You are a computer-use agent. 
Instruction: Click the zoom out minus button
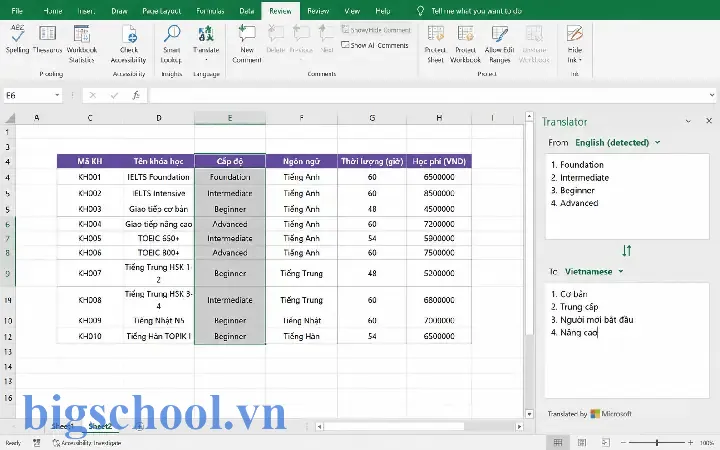(x=623, y=443)
